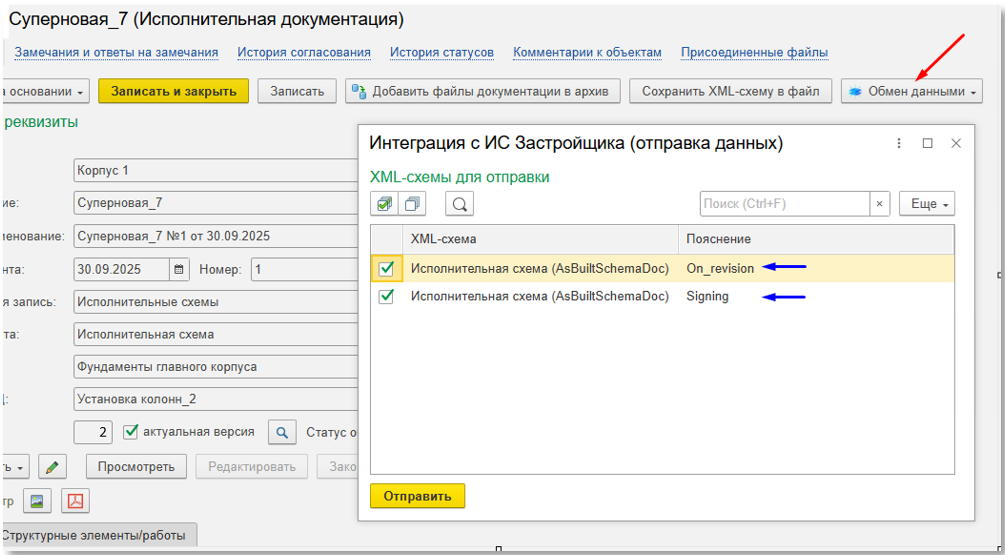Open the Еще dropdown menu
Viewport: 1005px width, 555px height.
pos(926,204)
